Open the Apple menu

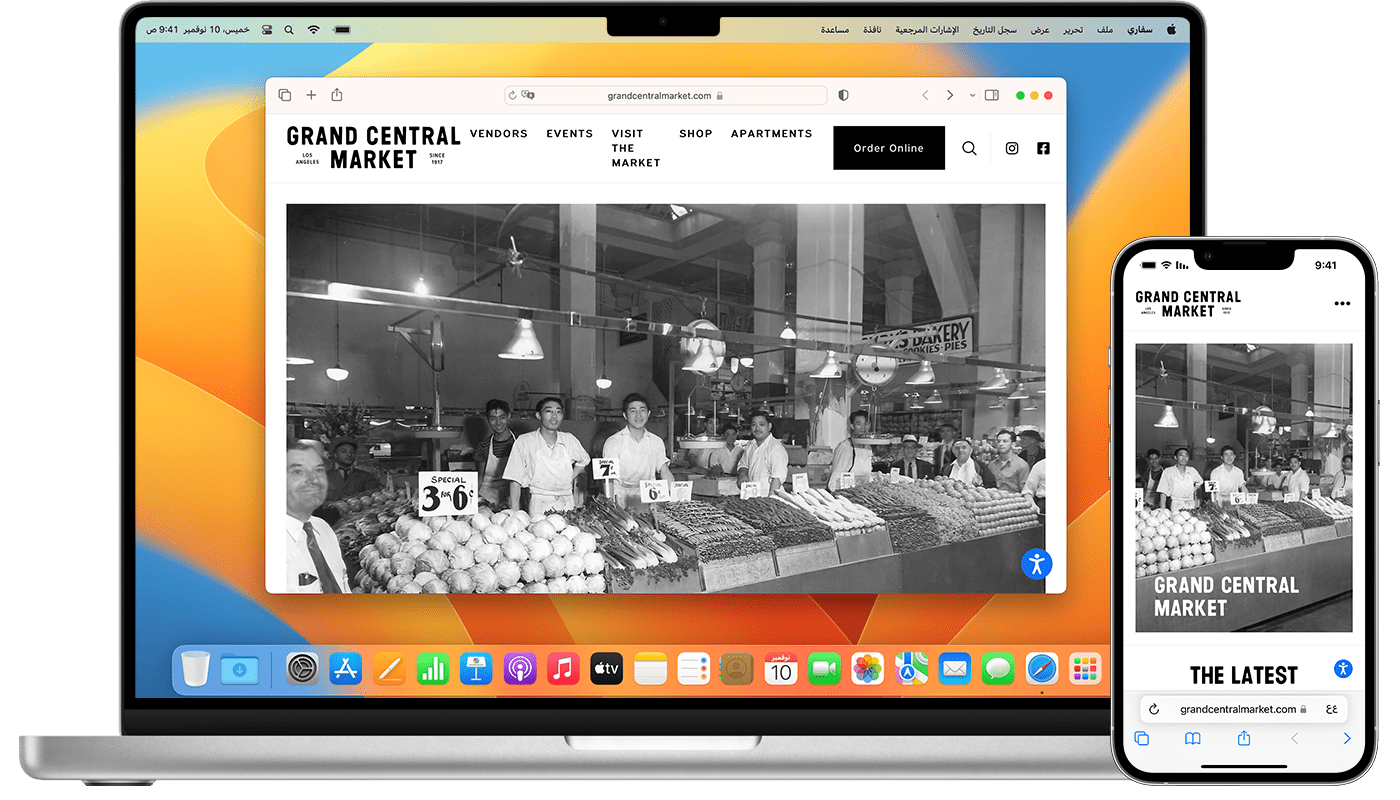pos(1171,30)
